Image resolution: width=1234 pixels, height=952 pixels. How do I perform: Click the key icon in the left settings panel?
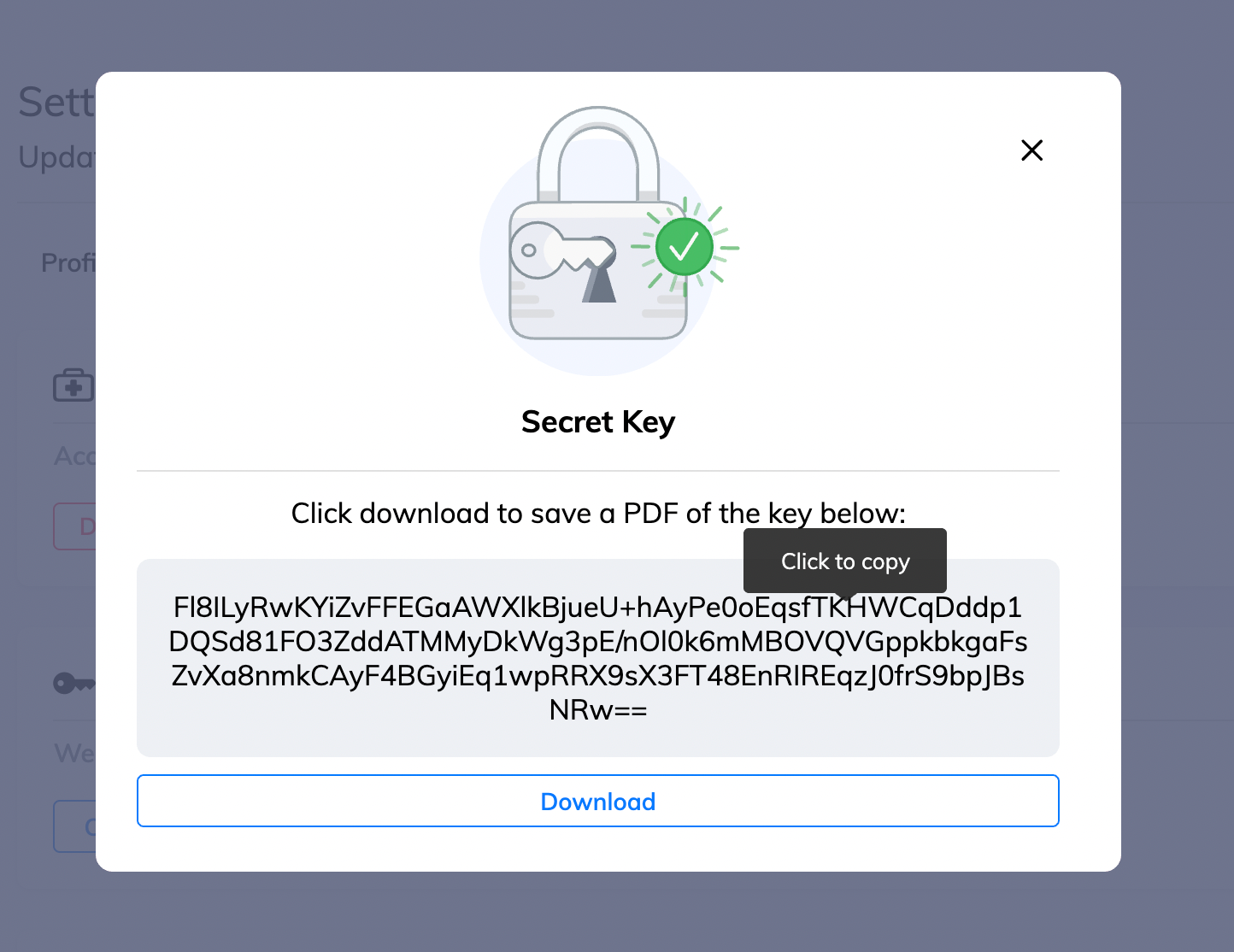click(x=73, y=683)
